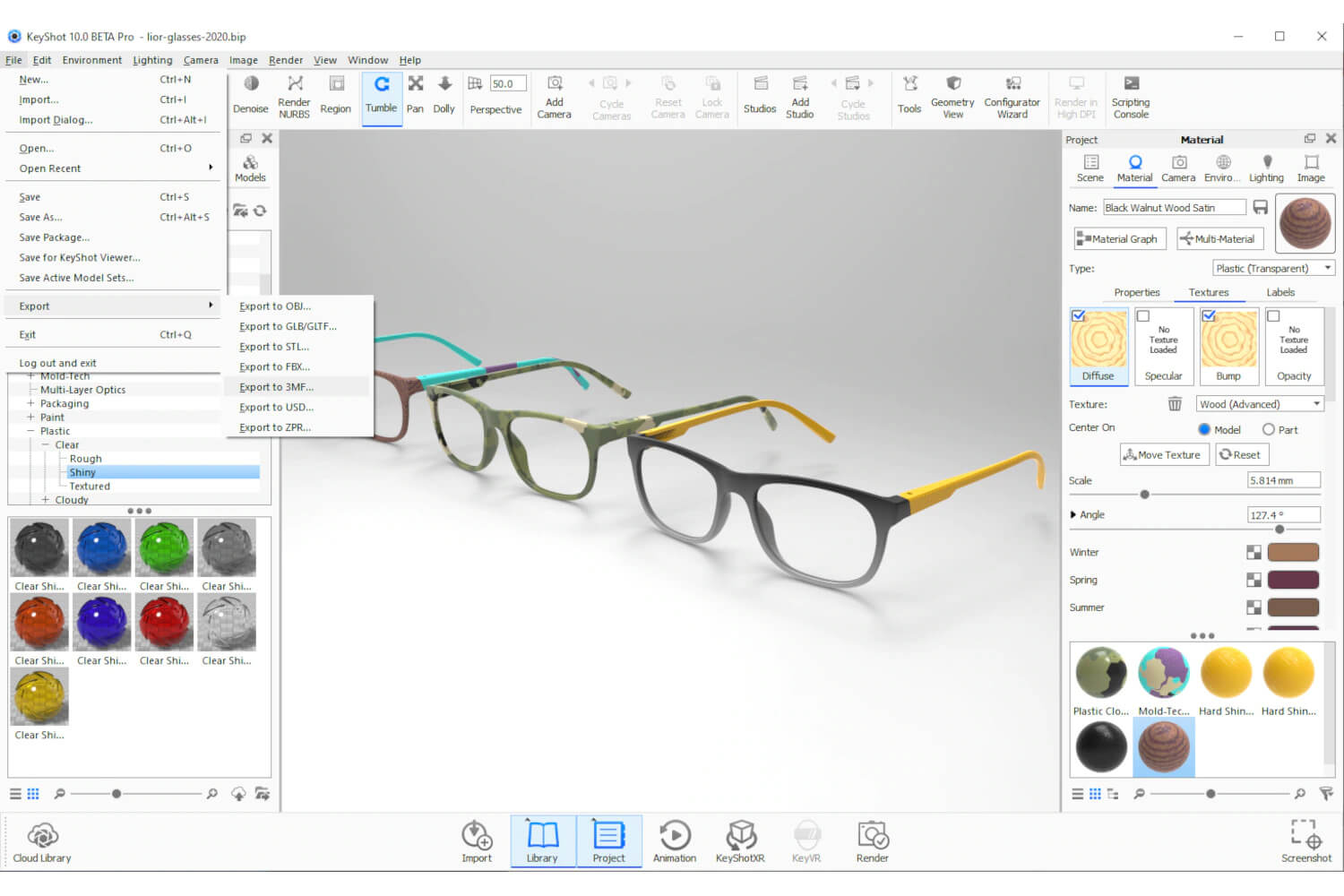
Task: Take a Screenshot using the bottom icon
Action: pyautogui.click(x=1305, y=841)
